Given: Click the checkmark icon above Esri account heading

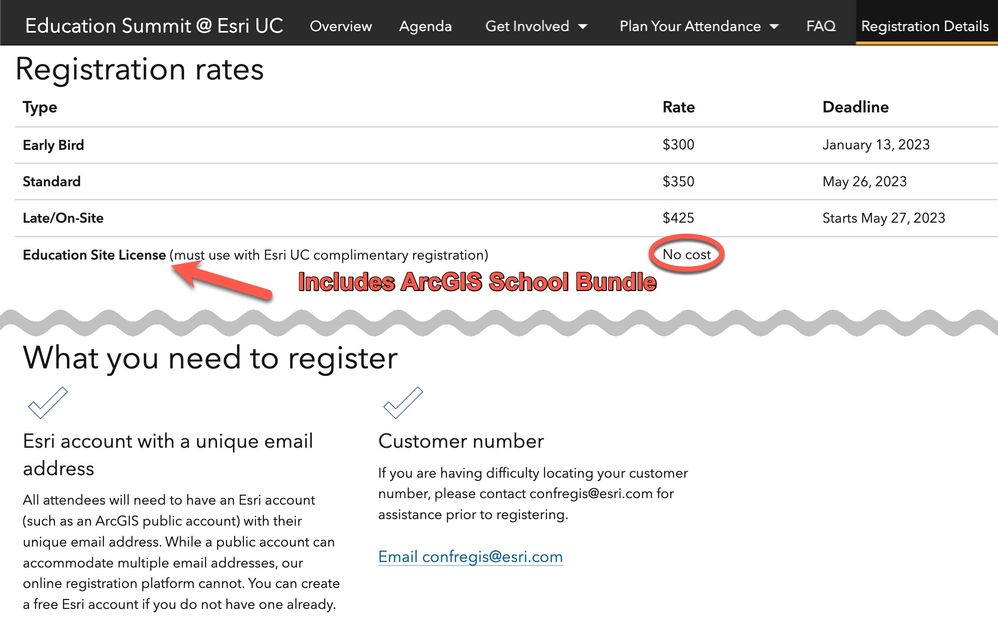Looking at the screenshot, I should click(x=48, y=402).
